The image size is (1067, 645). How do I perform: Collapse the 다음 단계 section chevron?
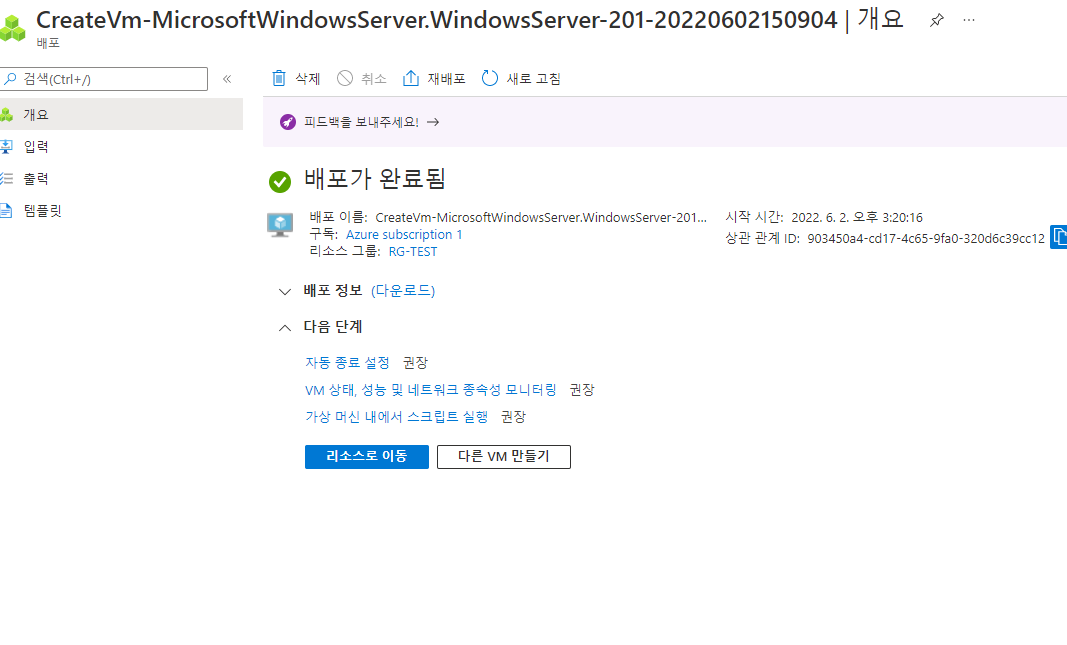click(284, 327)
